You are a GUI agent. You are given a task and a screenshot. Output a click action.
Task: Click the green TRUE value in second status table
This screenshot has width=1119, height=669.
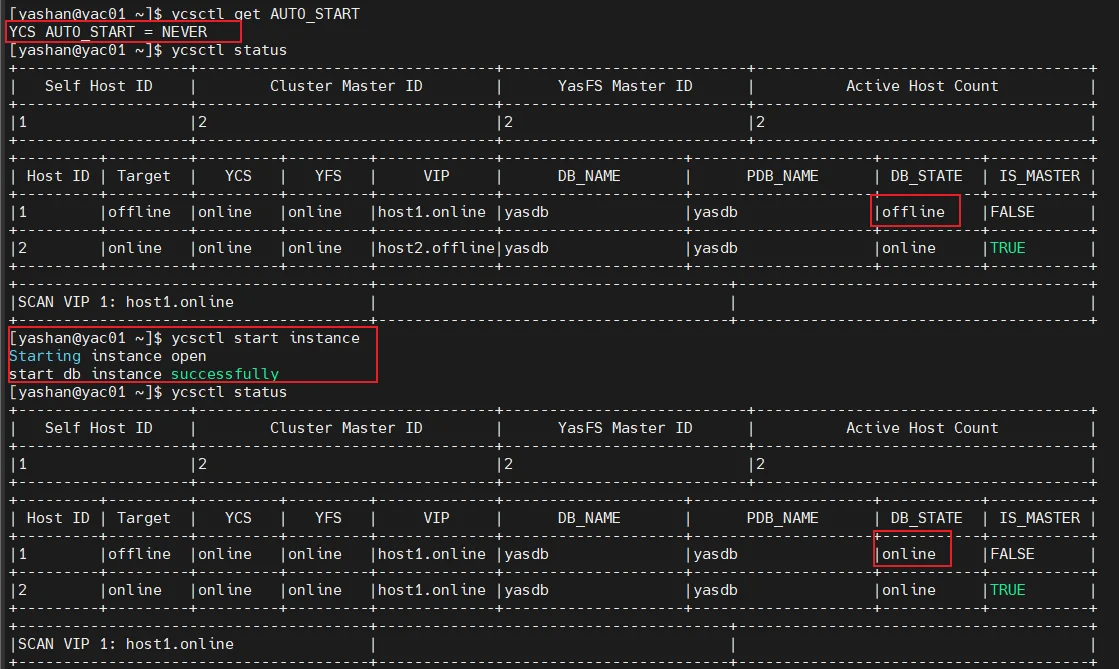1007,590
